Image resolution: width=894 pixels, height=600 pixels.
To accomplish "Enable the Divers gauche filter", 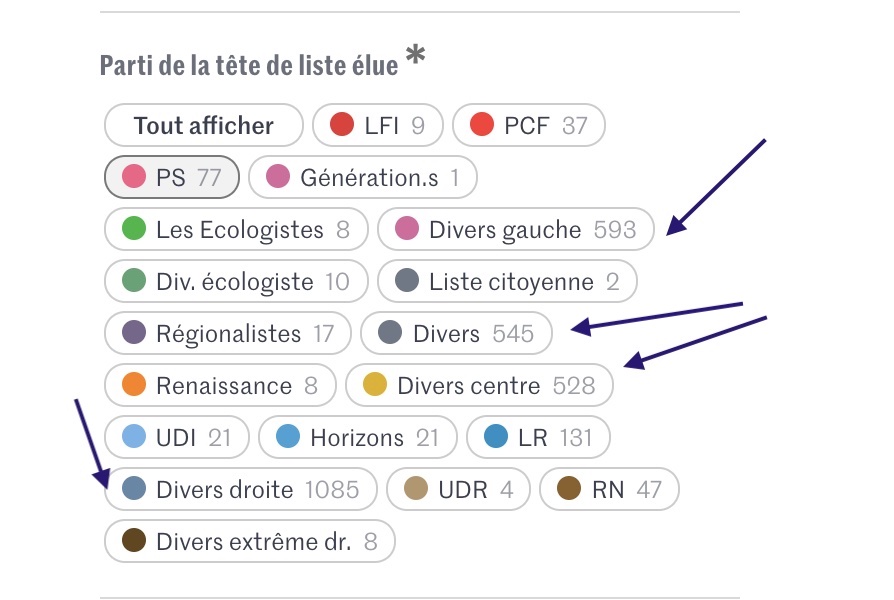I will pyautogui.click(x=516, y=229).
